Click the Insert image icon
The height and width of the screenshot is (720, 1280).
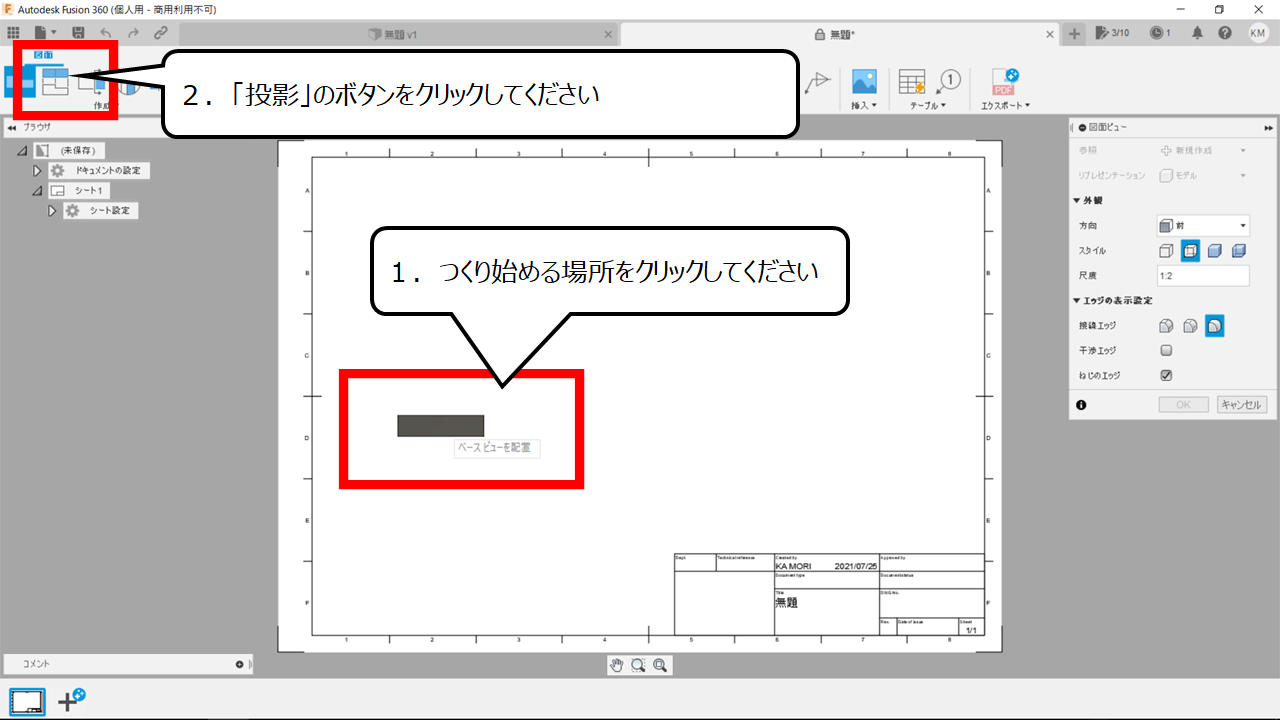coord(864,81)
